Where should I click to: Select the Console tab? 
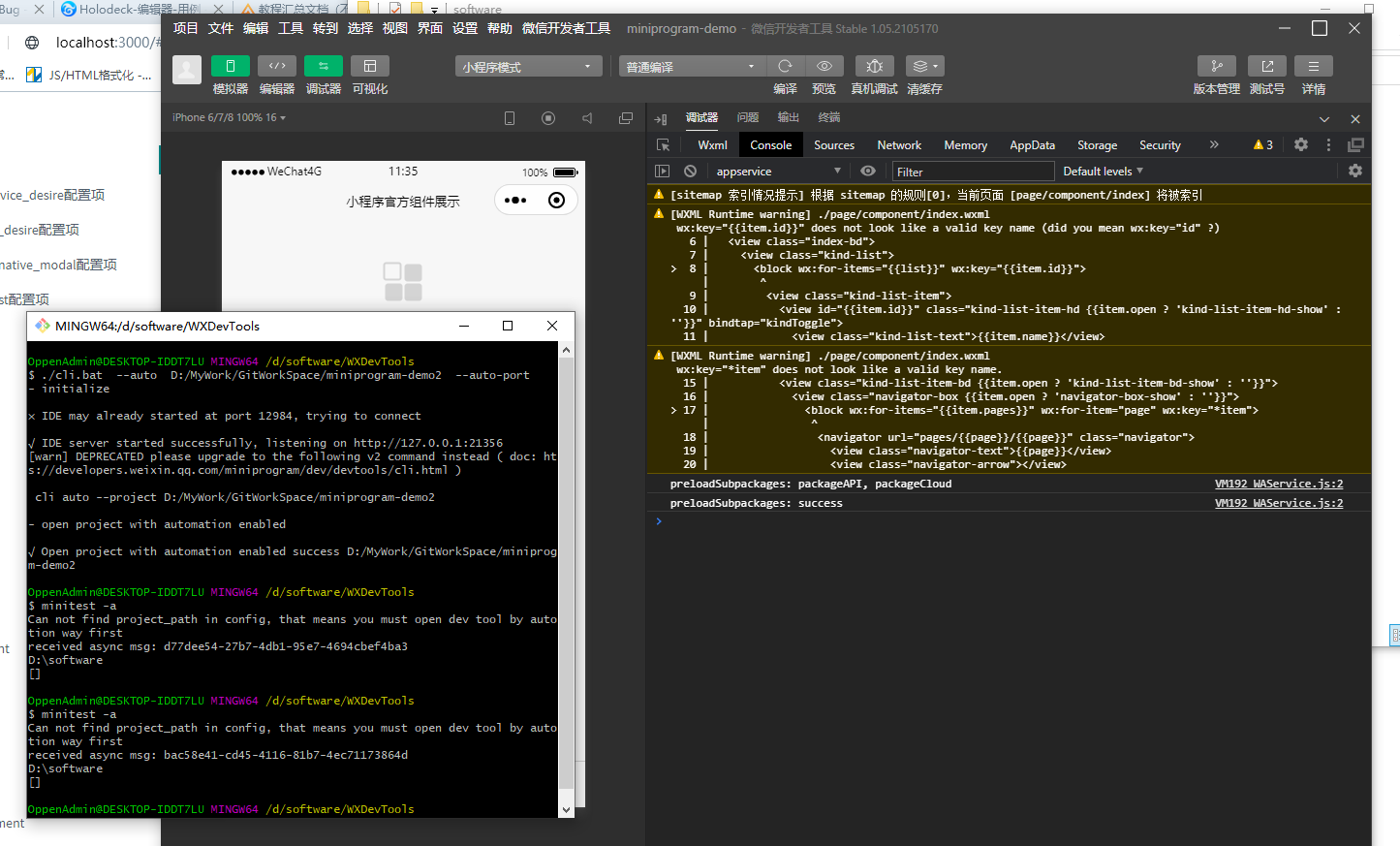[771, 145]
